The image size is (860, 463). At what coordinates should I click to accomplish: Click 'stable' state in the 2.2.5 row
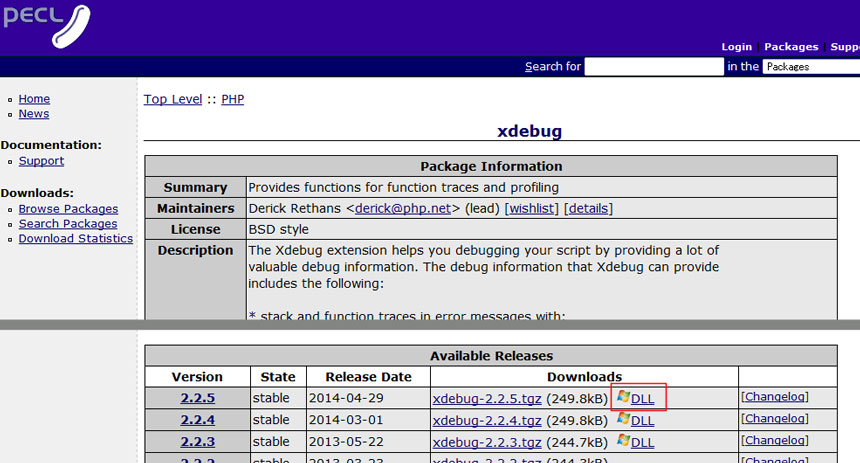pyautogui.click(x=271, y=398)
